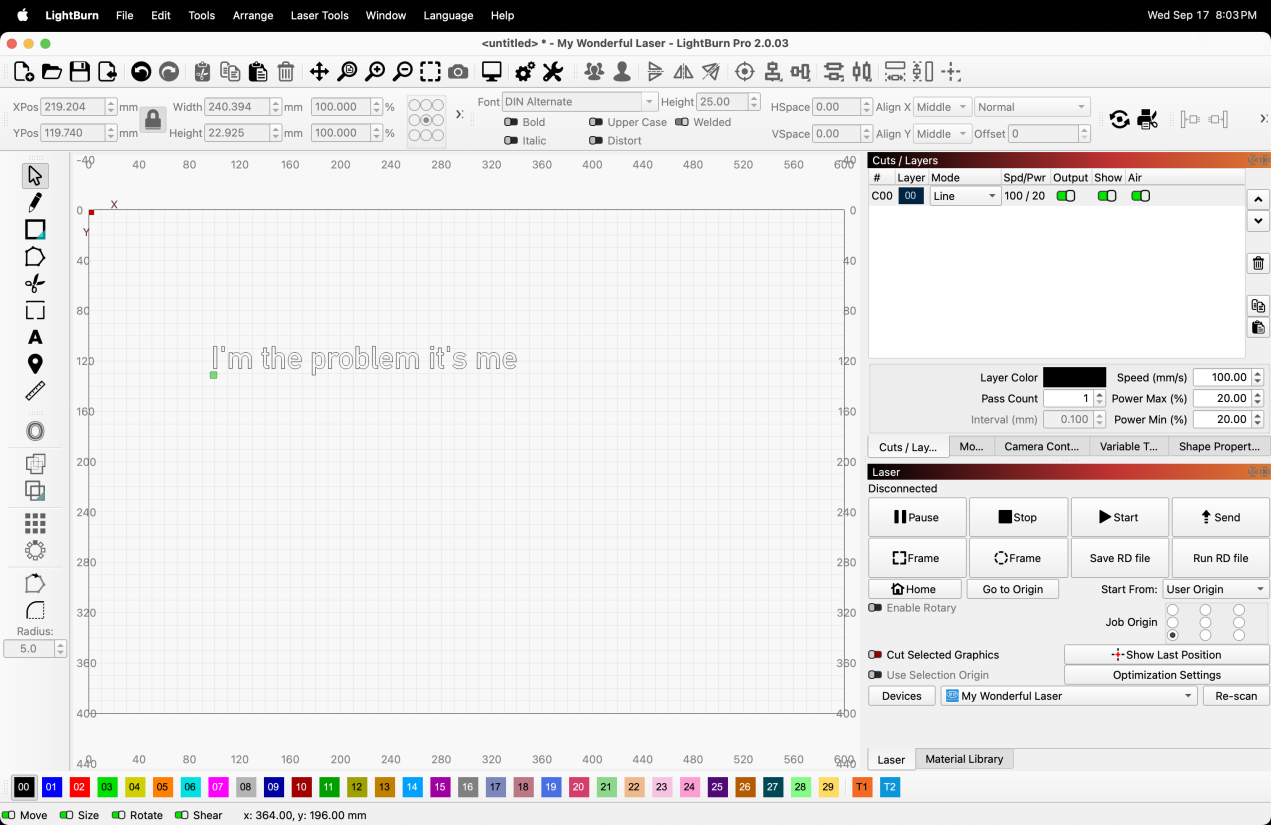Enable the Cut Selected Graphics switch

[x=875, y=655]
